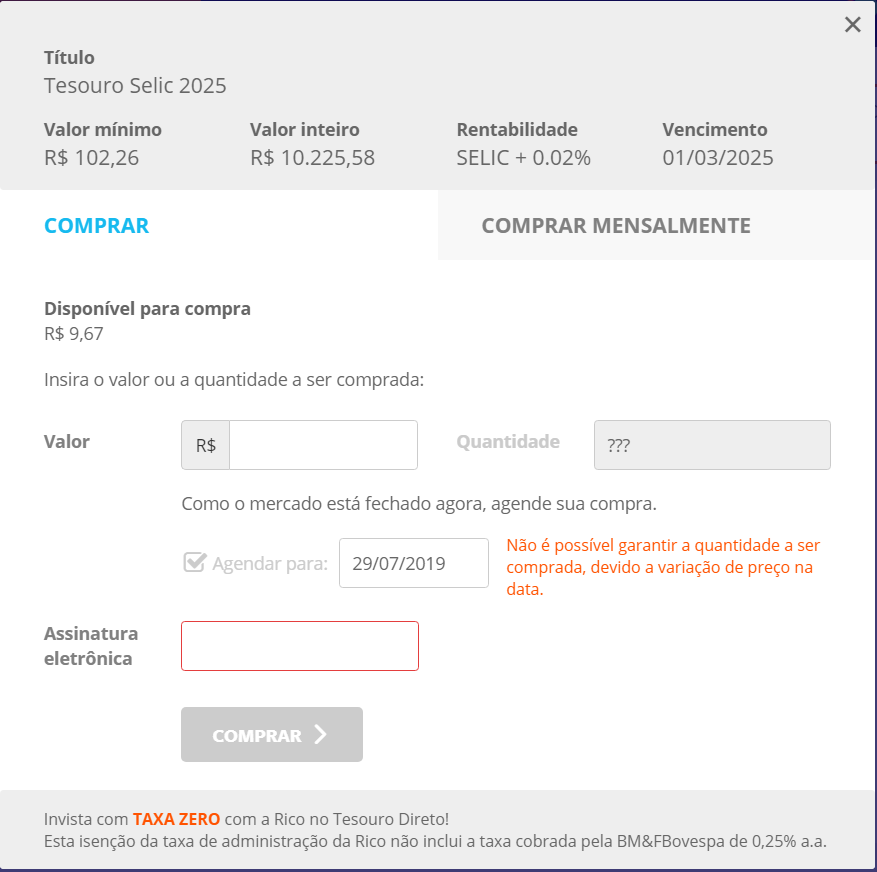This screenshot has height=872, width=877.
Task: Click the Valor inteiro amount R$ 10.225,58
Action: (x=312, y=158)
